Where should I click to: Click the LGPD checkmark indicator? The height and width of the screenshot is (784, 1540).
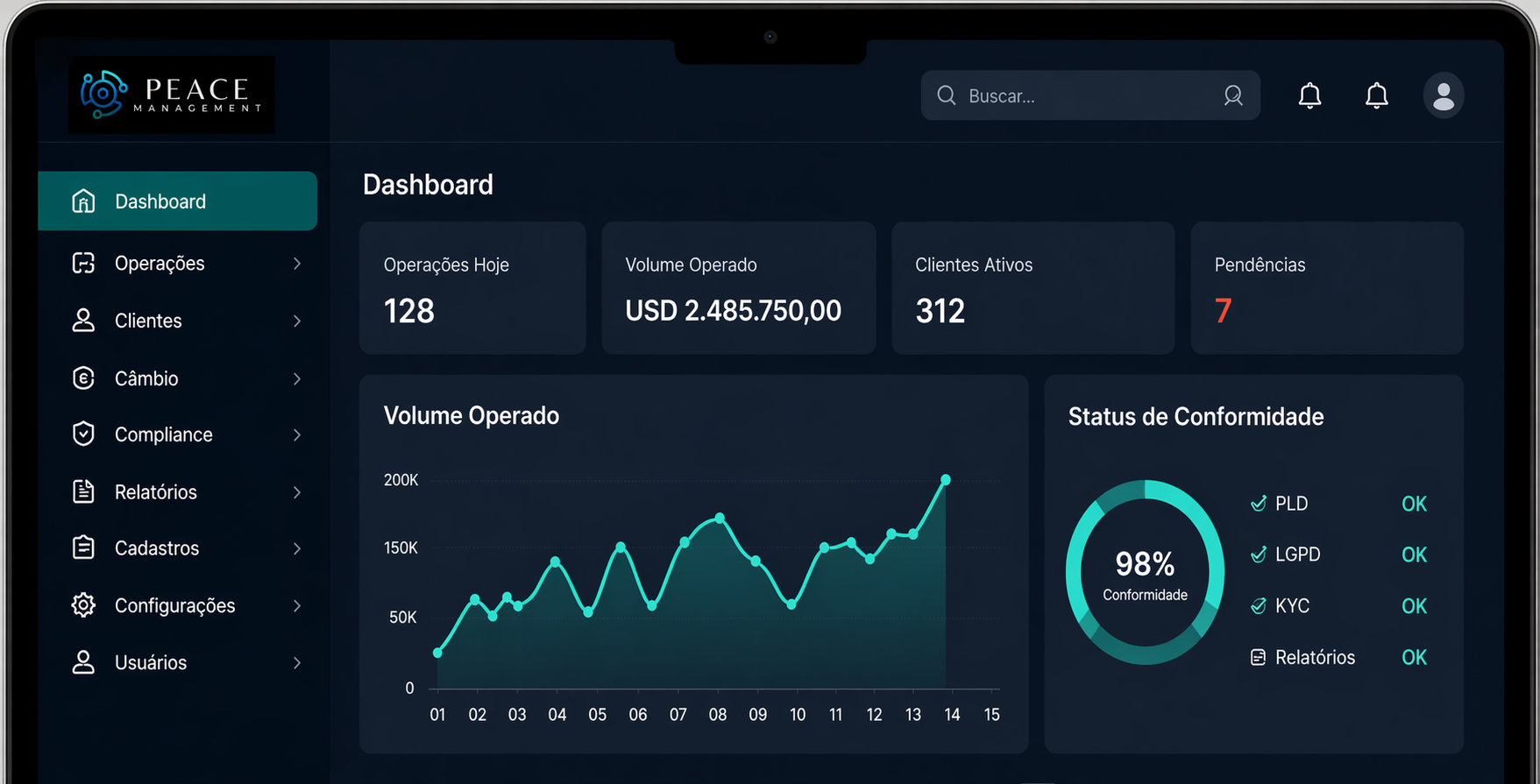[x=1258, y=554]
